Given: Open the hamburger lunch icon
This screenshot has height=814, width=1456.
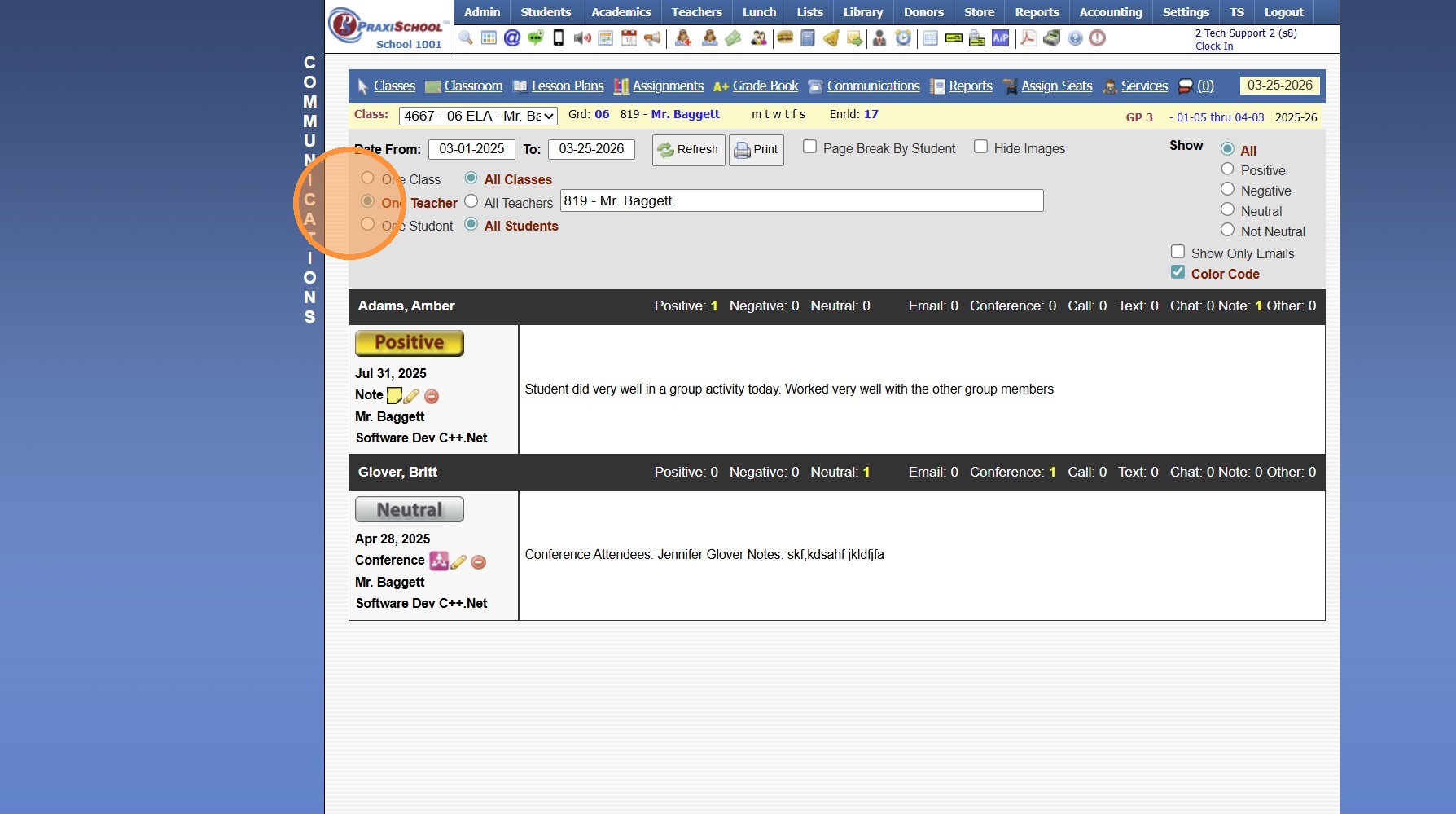Looking at the screenshot, I should coord(785,38).
